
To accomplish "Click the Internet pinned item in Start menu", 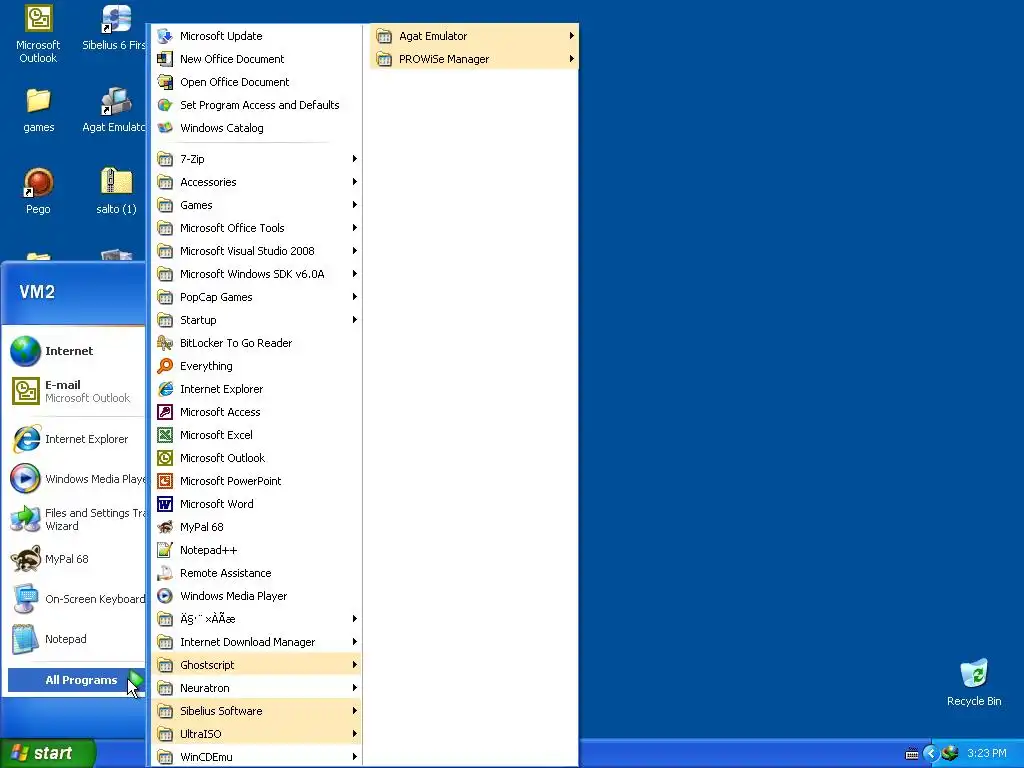I will tap(75, 351).
